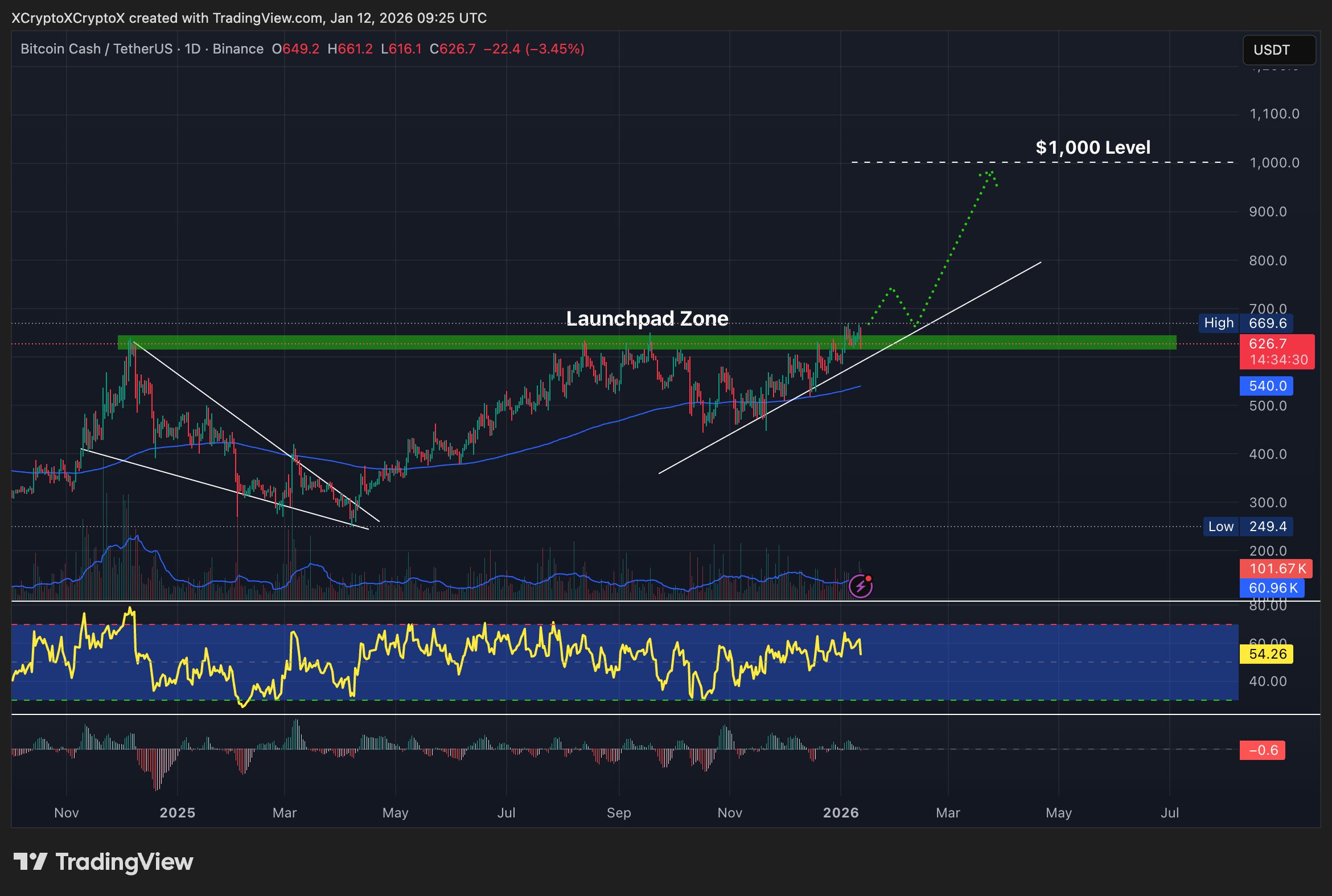
Task: Click the Bitcoin Cash / TetherUS symbol title
Action: coord(96,49)
